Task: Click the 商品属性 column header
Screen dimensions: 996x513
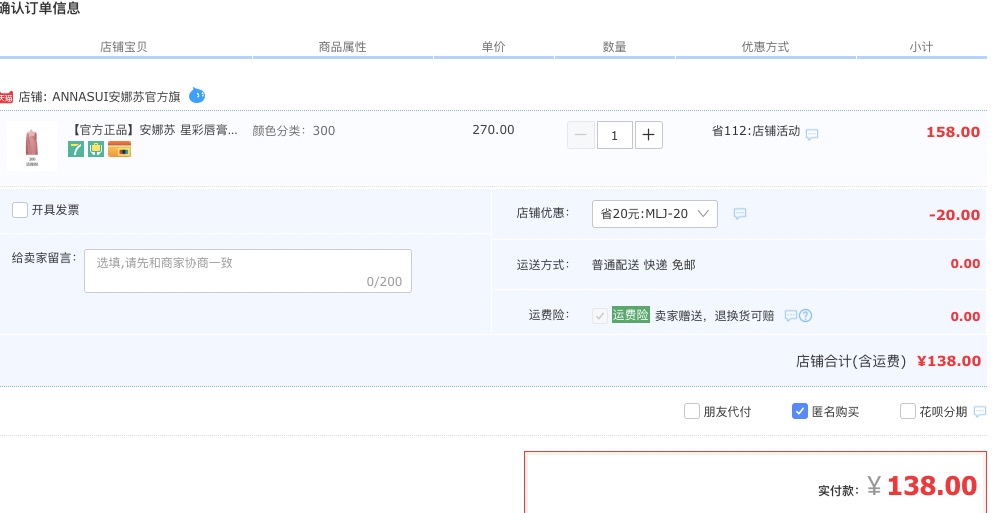Action: click(x=342, y=46)
